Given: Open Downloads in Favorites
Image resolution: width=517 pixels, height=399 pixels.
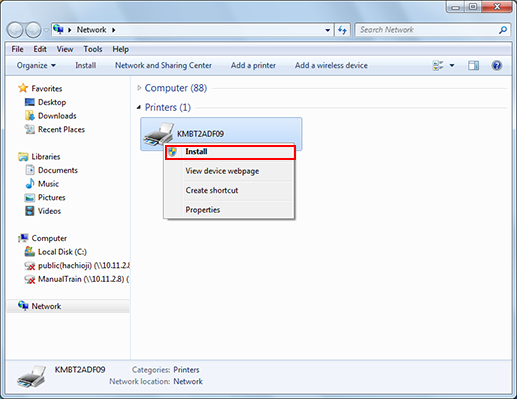Looking at the screenshot, I should pos(57,116).
